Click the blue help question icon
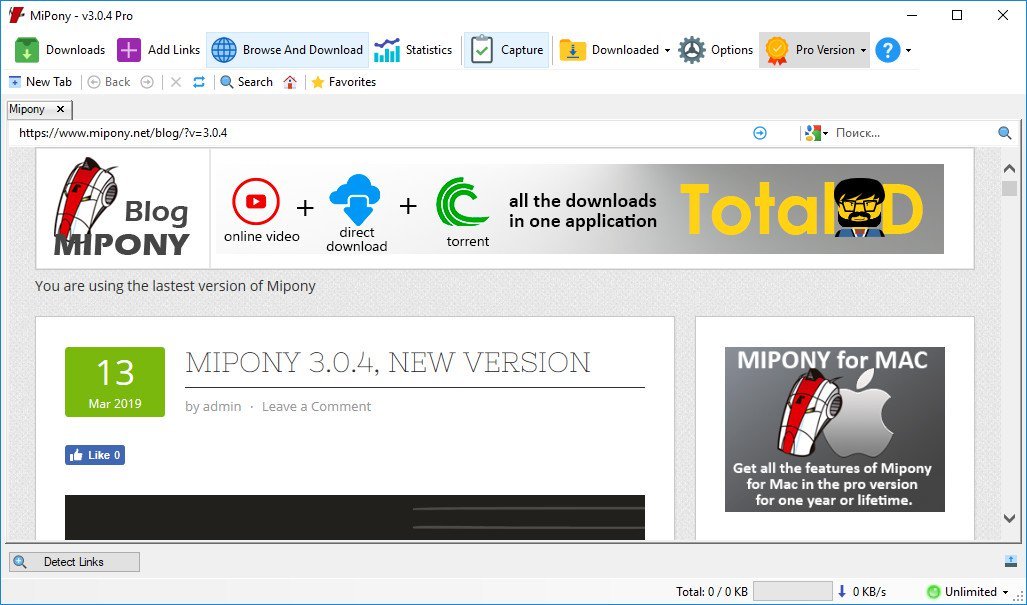 [x=887, y=50]
